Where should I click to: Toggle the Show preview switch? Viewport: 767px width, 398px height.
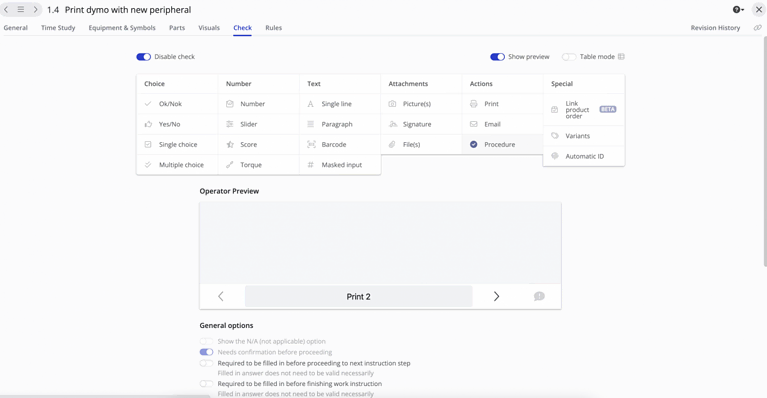point(497,57)
